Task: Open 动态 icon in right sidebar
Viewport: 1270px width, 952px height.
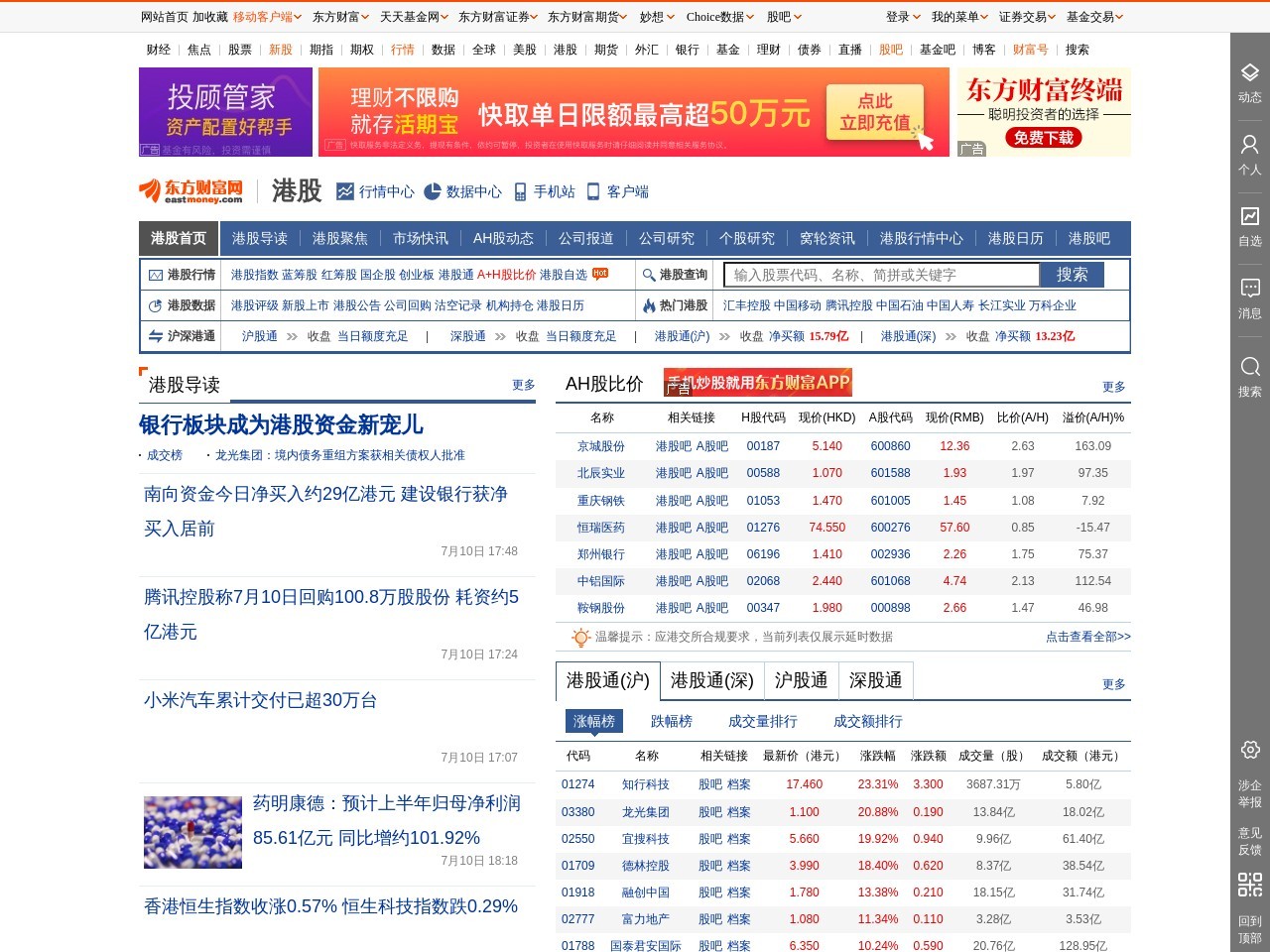Action: (x=1248, y=73)
